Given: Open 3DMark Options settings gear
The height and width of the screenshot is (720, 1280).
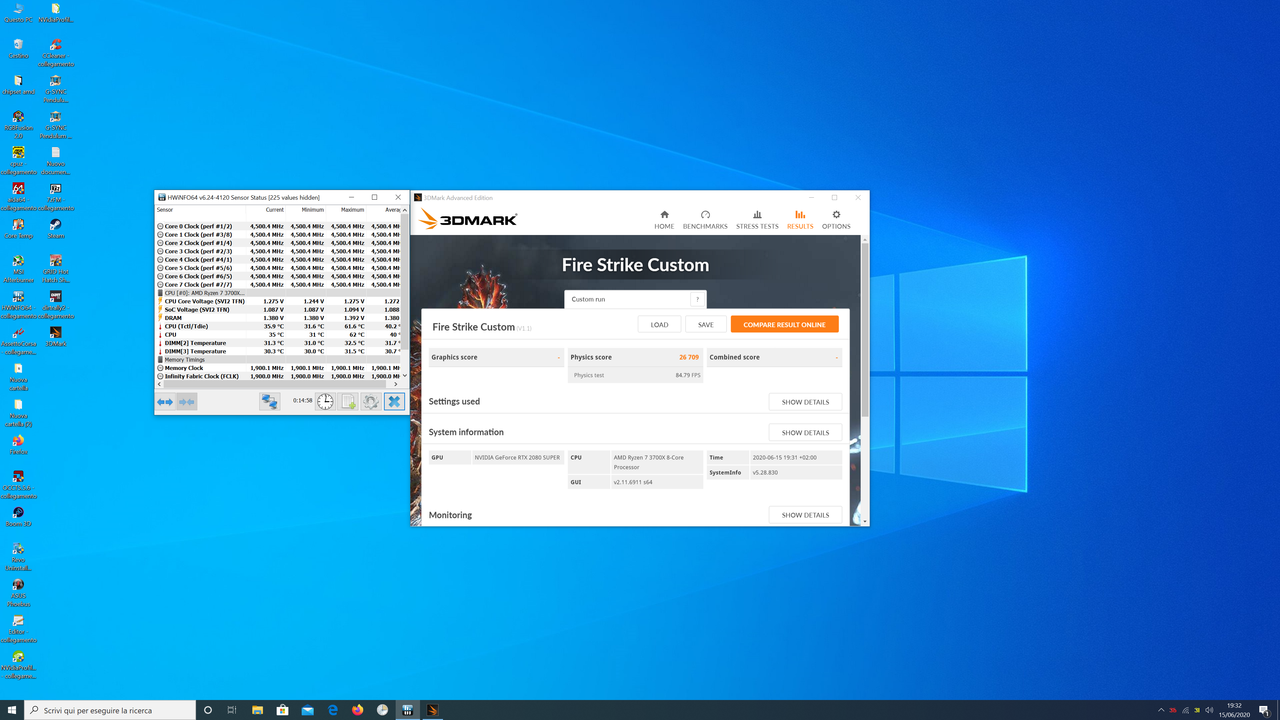Looking at the screenshot, I should tap(836, 218).
